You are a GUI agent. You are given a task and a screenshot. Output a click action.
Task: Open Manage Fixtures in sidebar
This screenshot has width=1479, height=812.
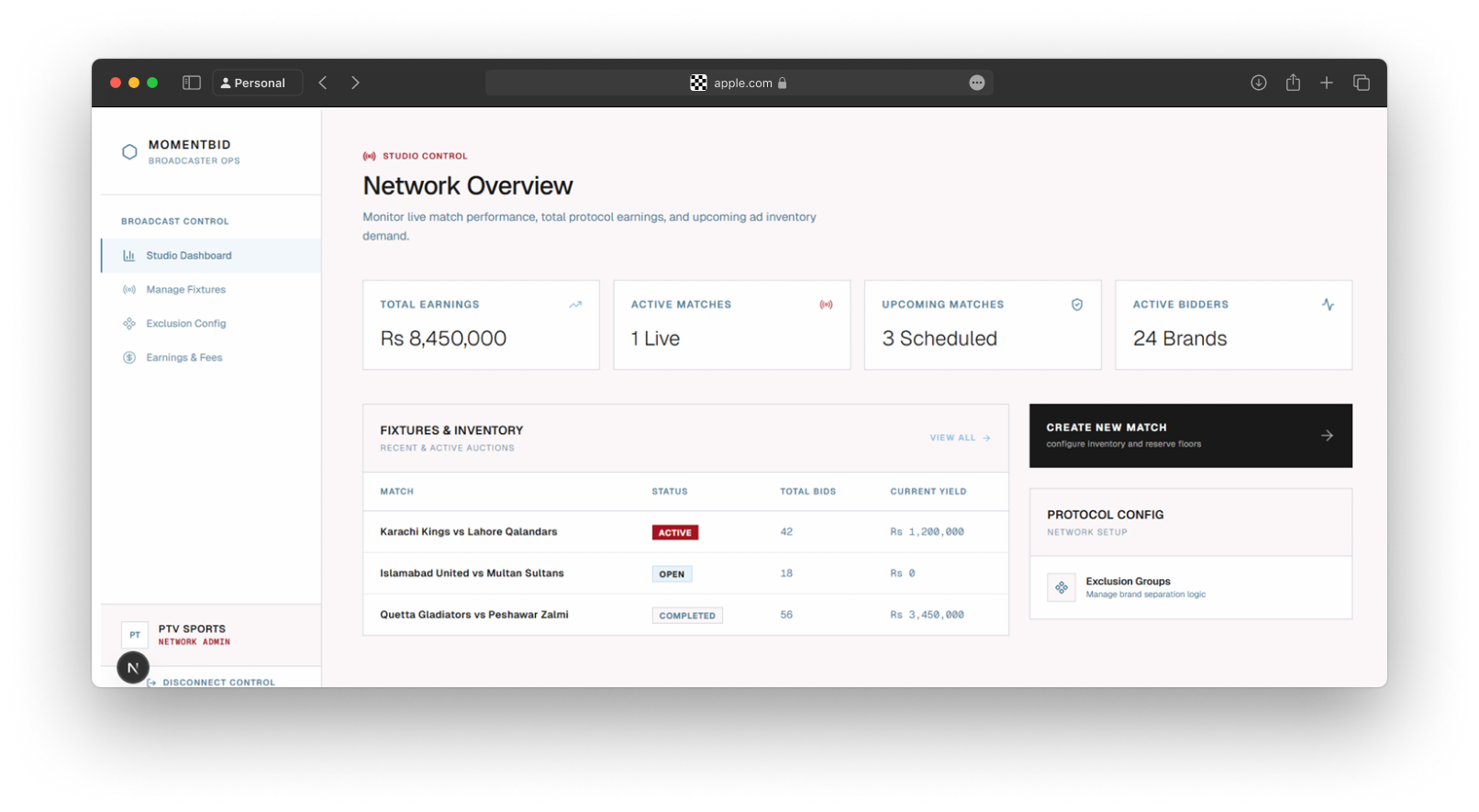pos(211,290)
